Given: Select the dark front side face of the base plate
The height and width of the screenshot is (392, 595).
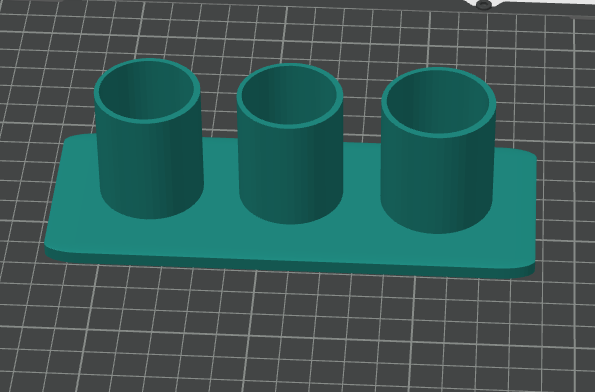Looking at the screenshot, I should pyautogui.click(x=288, y=265).
